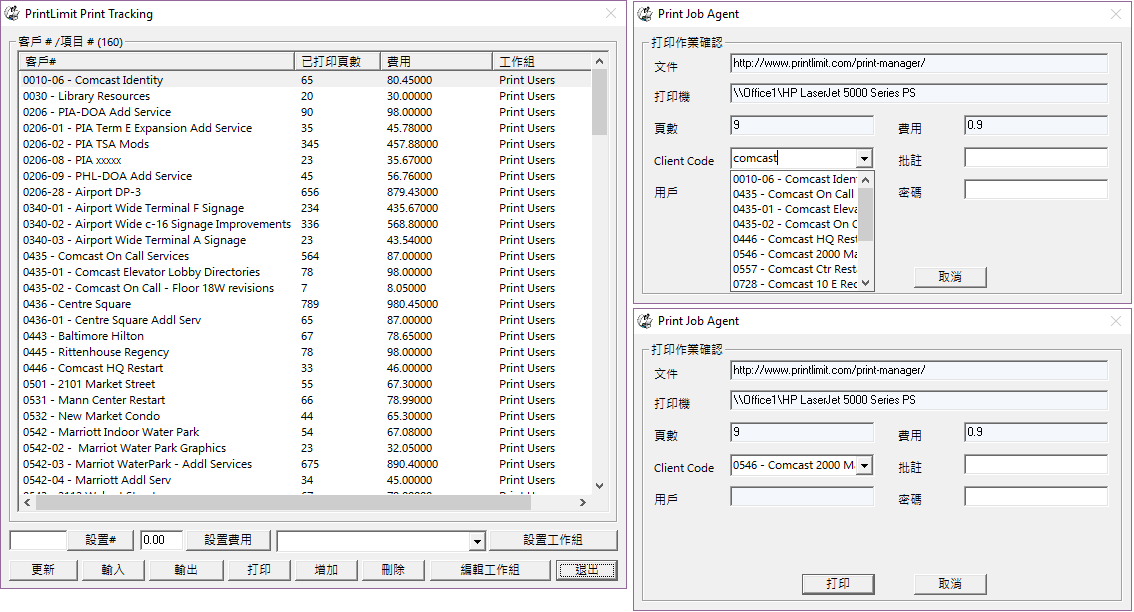1134x612 pixels.
Task: Select the '0501 - 2101 Market Street' row
Action: (305, 384)
